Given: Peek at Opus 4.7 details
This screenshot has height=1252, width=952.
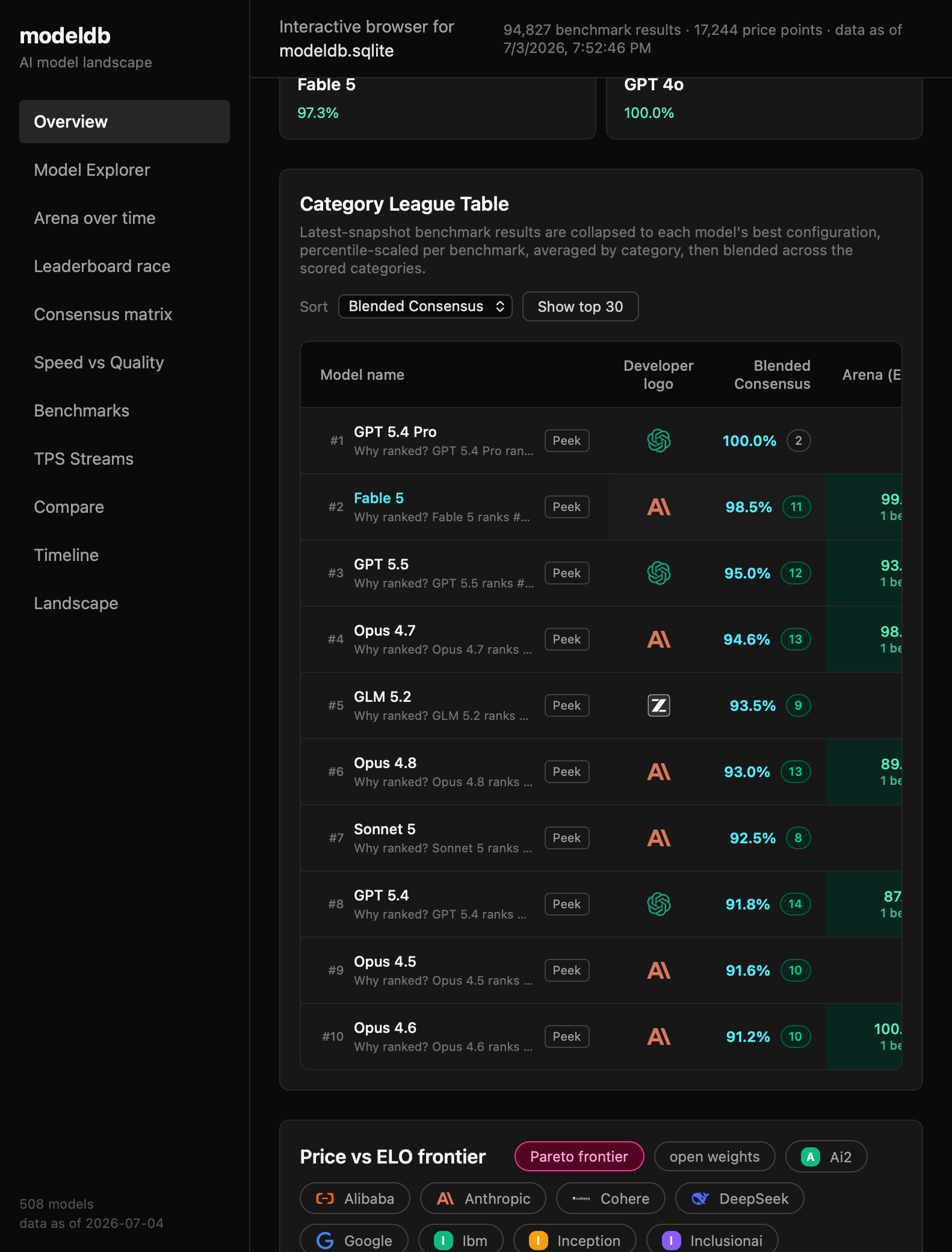Looking at the screenshot, I should (567, 639).
